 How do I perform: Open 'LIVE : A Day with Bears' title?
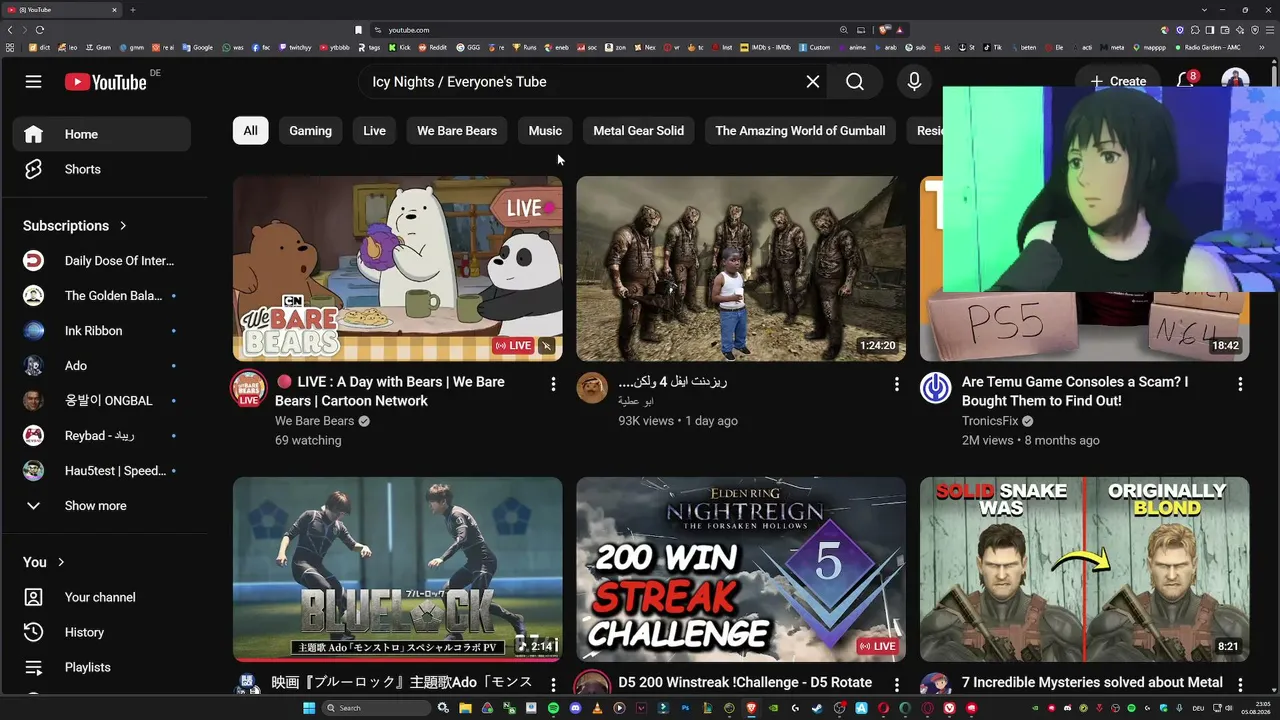click(x=390, y=391)
